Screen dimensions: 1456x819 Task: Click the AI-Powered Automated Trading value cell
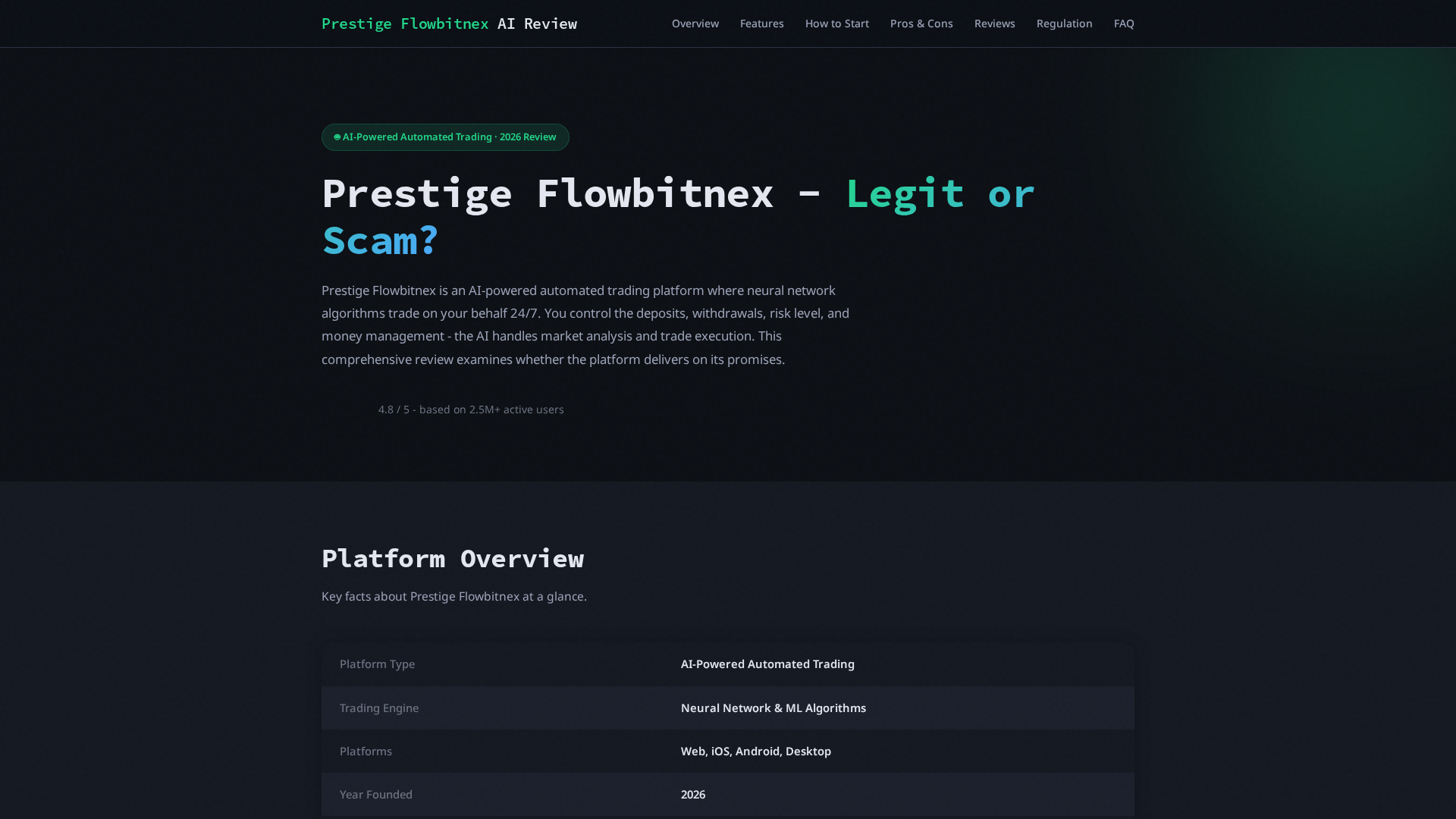767,664
